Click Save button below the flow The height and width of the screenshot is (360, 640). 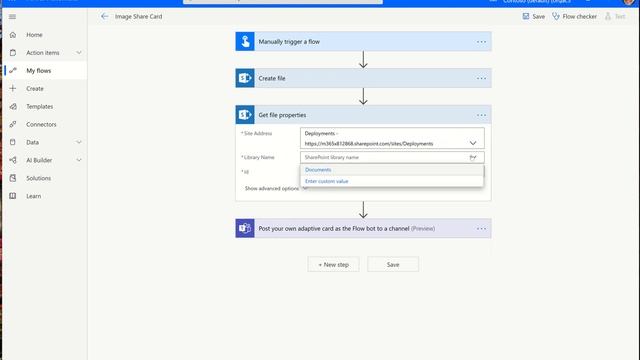coord(393,264)
